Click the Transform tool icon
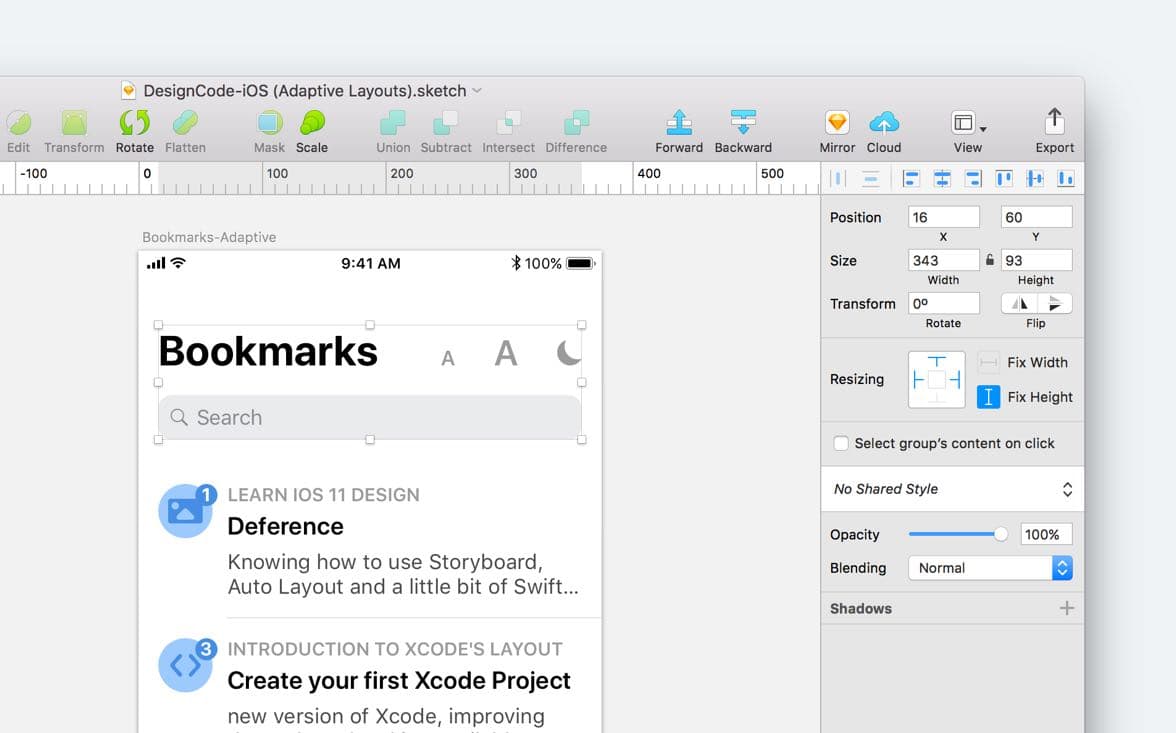Image resolution: width=1176 pixels, height=733 pixels. (74, 131)
